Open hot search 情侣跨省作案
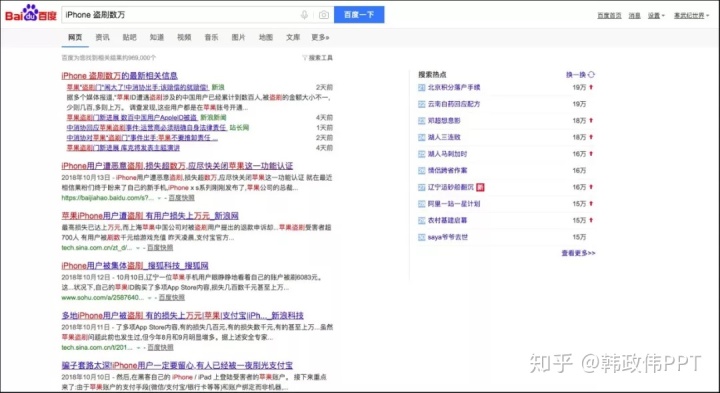The height and width of the screenshot is (393, 720). tap(447, 171)
